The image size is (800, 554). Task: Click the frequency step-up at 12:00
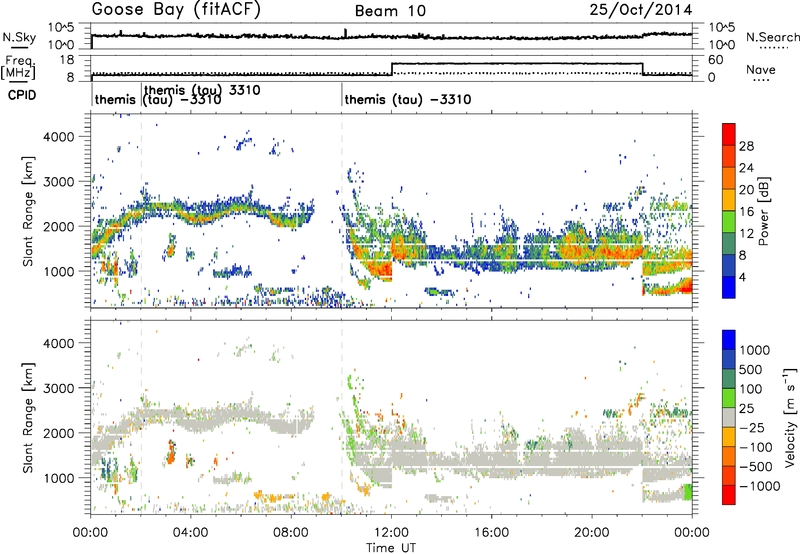click(x=392, y=68)
